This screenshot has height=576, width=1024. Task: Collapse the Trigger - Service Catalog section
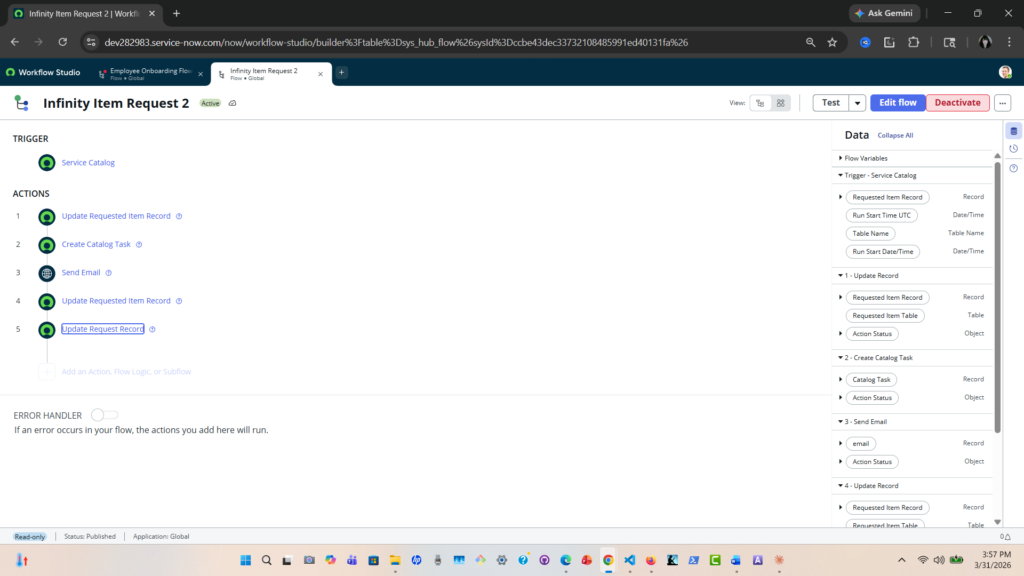tap(840, 175)
